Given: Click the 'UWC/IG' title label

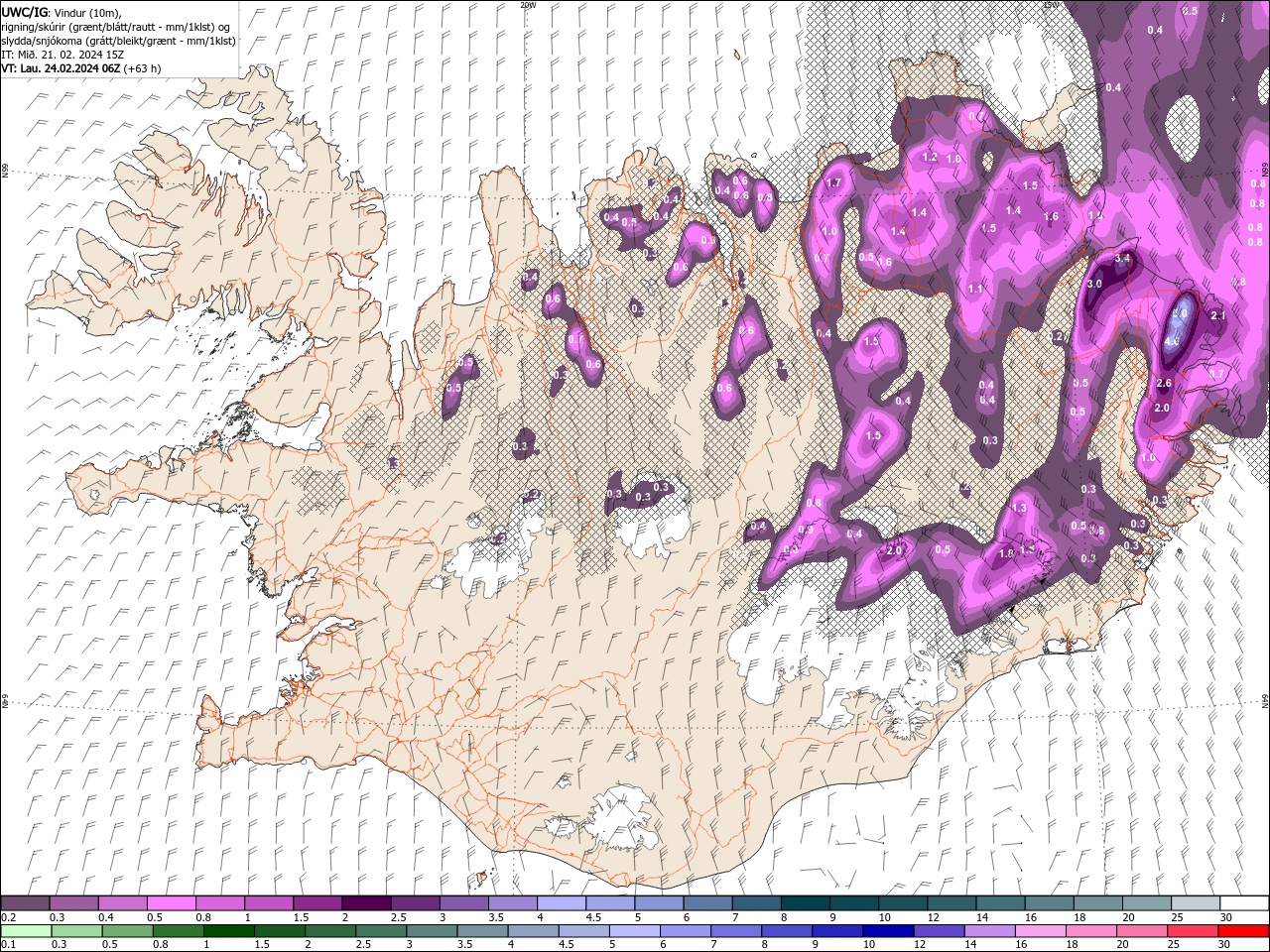Looking at the screenshot, I should (x=25, y=12).
